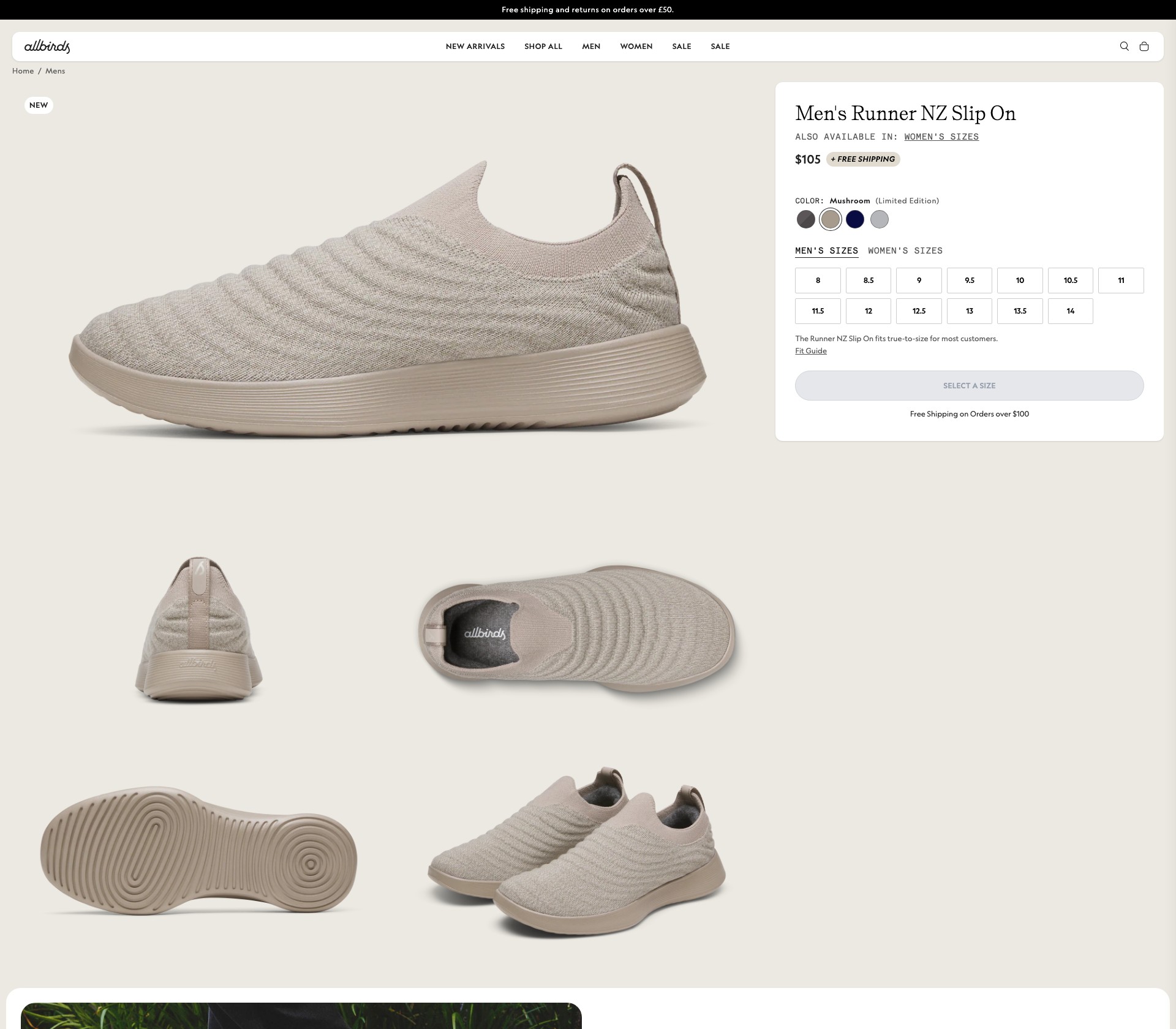Open Shop All menu
1176x1029 pixels.
pyautogui.click(x=543, y=47)
